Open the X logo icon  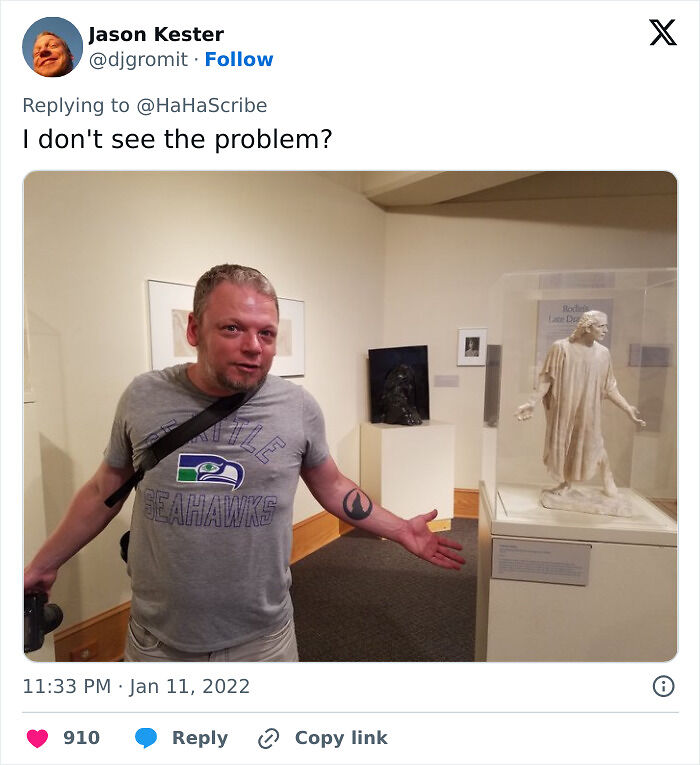(663, 32)
